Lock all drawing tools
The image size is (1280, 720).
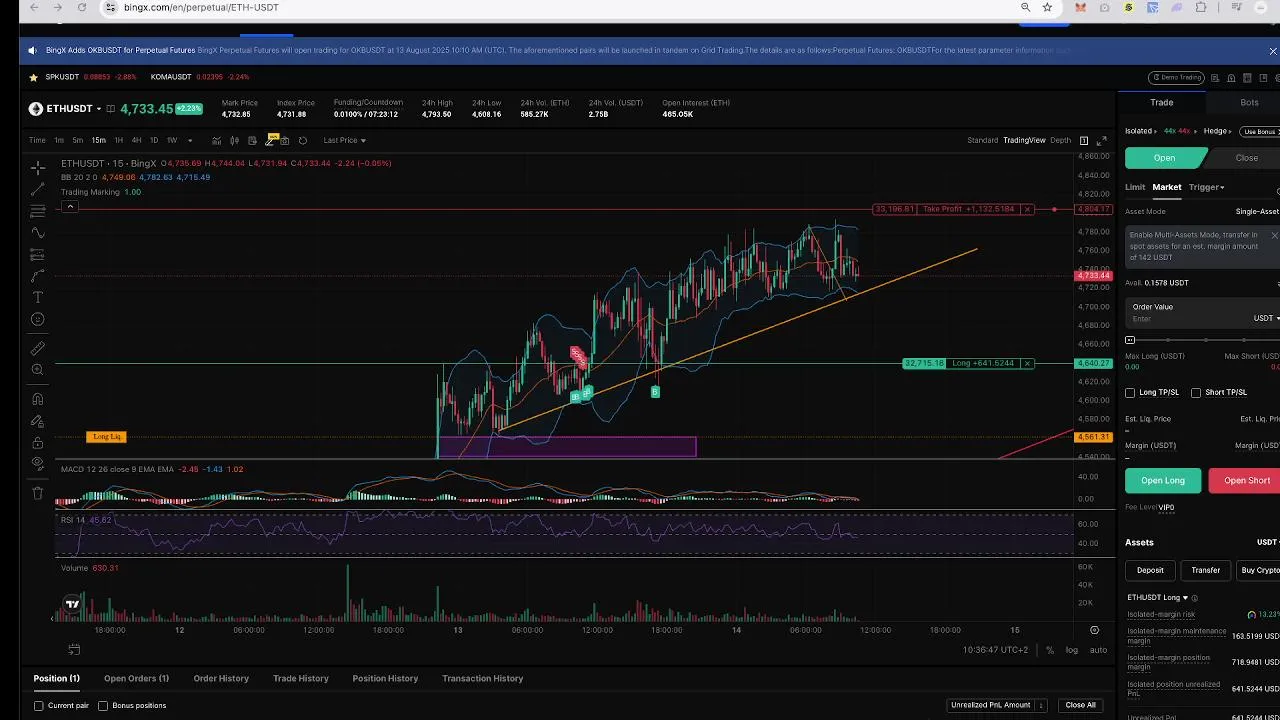pos(38,443)
